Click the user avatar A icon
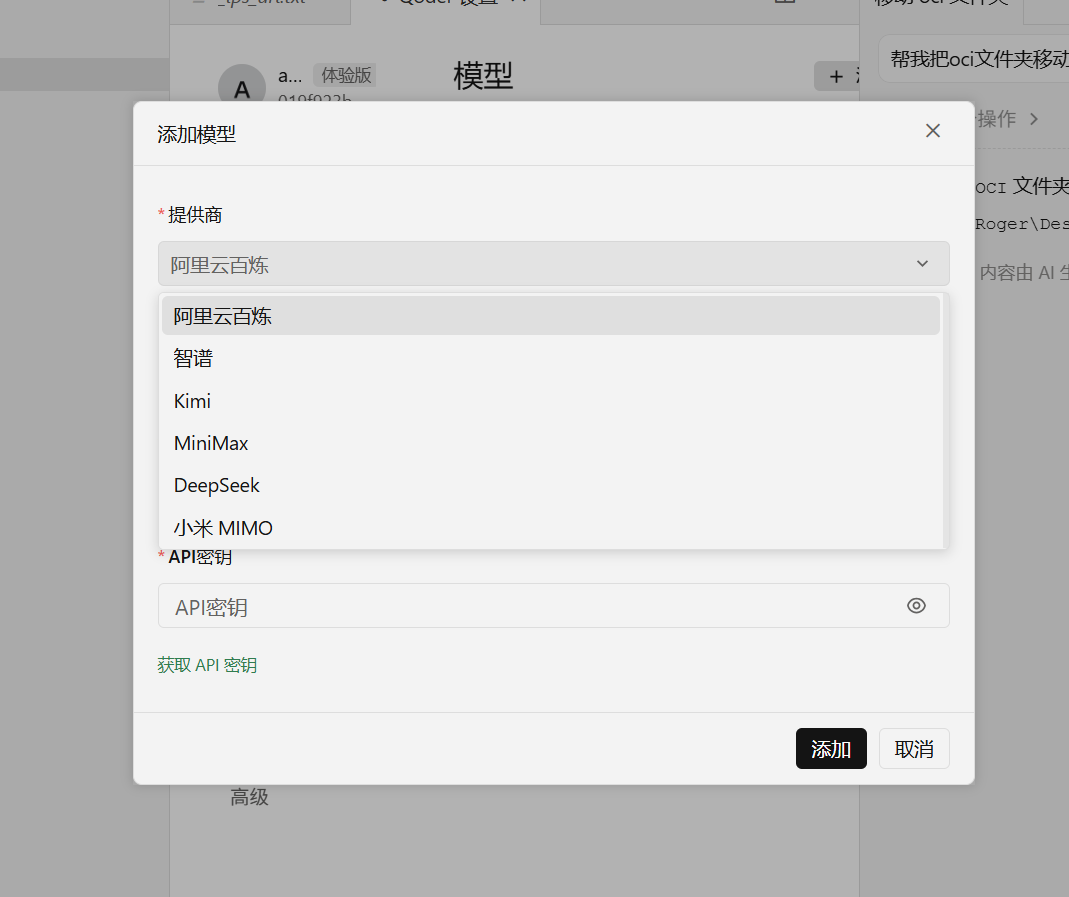This screenshot has height=897, width=1069. pyautogui.click(x=241, y=85)
